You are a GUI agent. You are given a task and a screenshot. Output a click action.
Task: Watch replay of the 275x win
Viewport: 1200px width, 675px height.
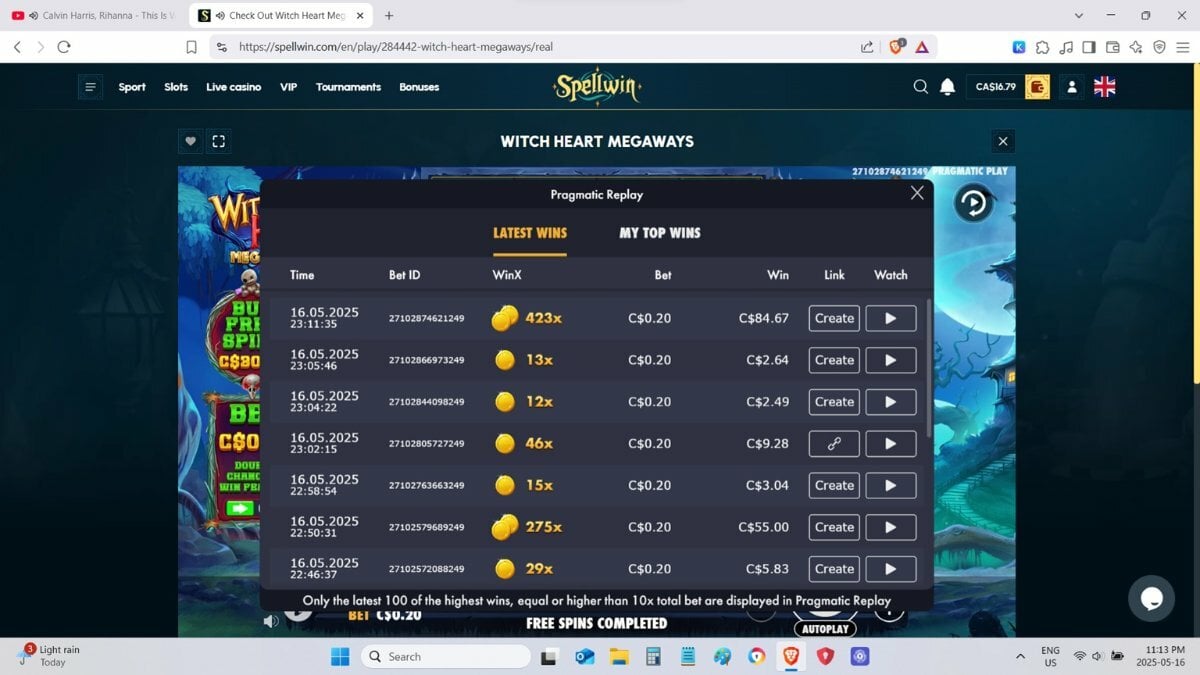[x=890, y=527]
